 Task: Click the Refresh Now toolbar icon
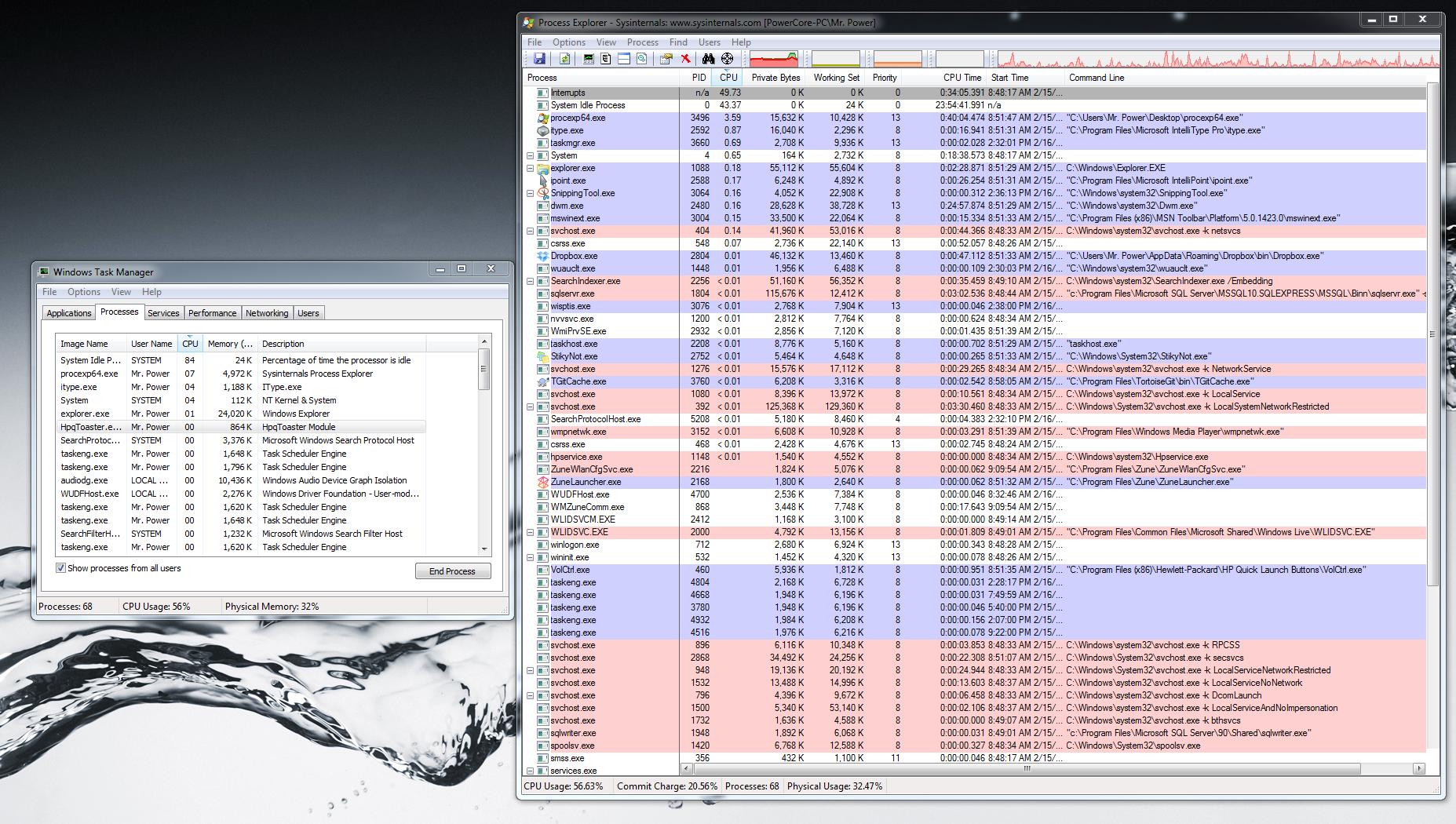coord(564,58)
